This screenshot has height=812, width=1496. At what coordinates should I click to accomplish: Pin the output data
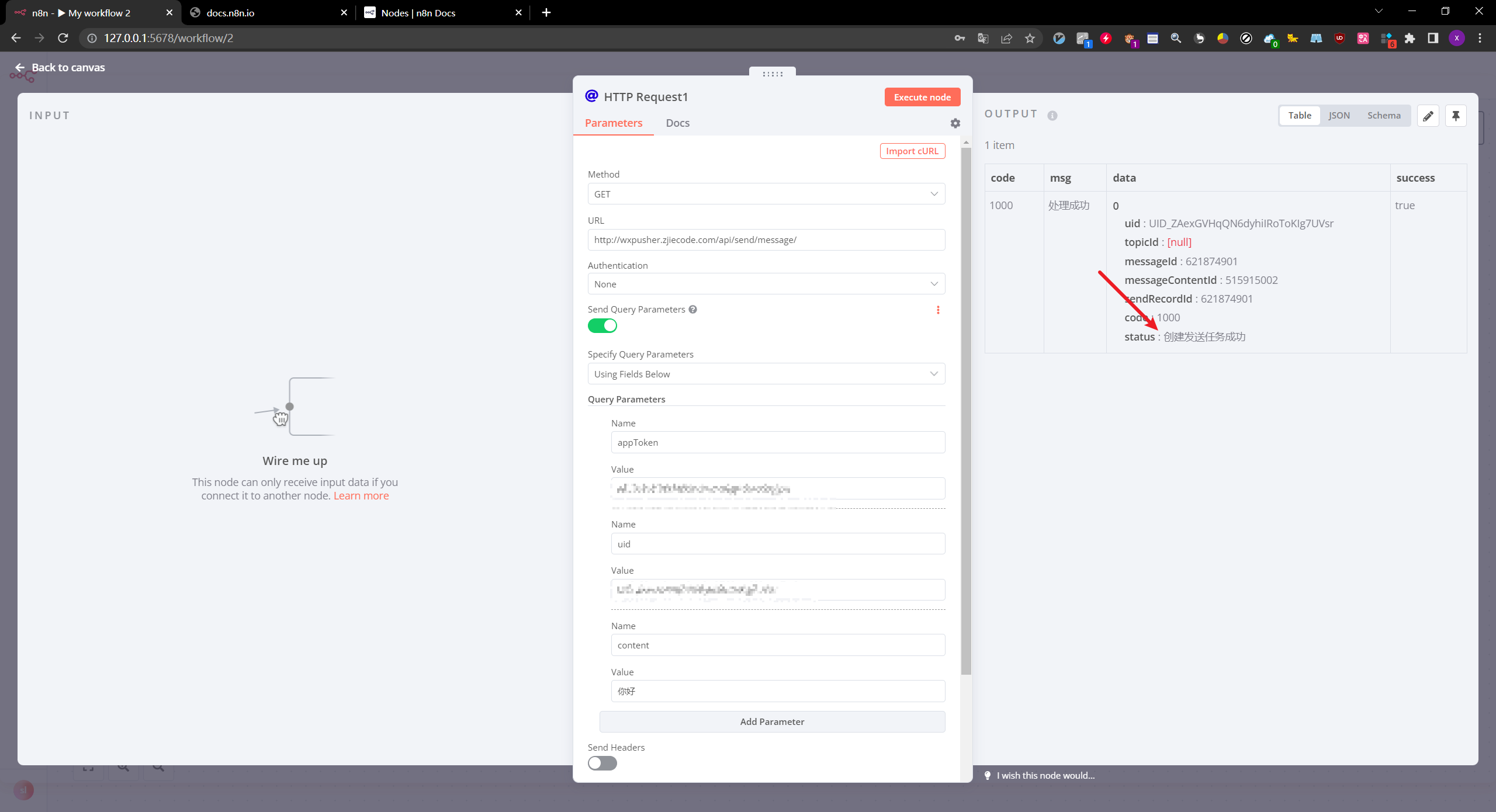(x=1456, y=116)
